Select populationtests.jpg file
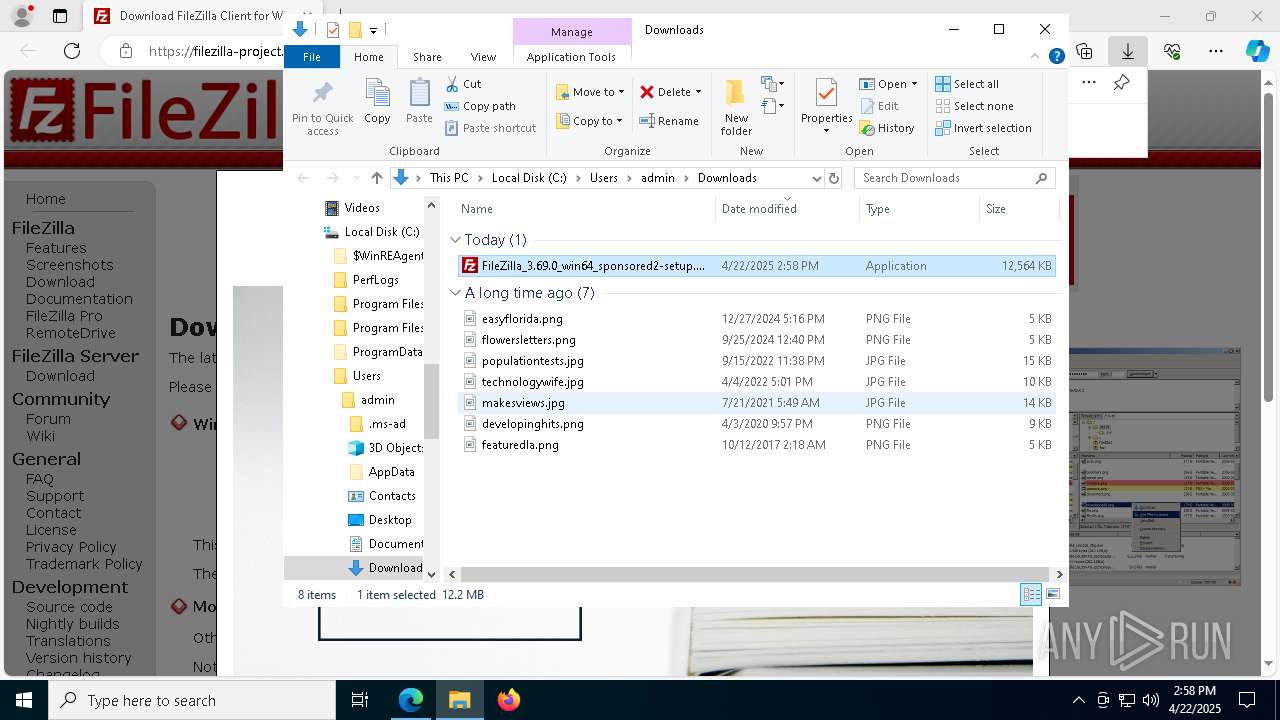 [x=756, y=361]
